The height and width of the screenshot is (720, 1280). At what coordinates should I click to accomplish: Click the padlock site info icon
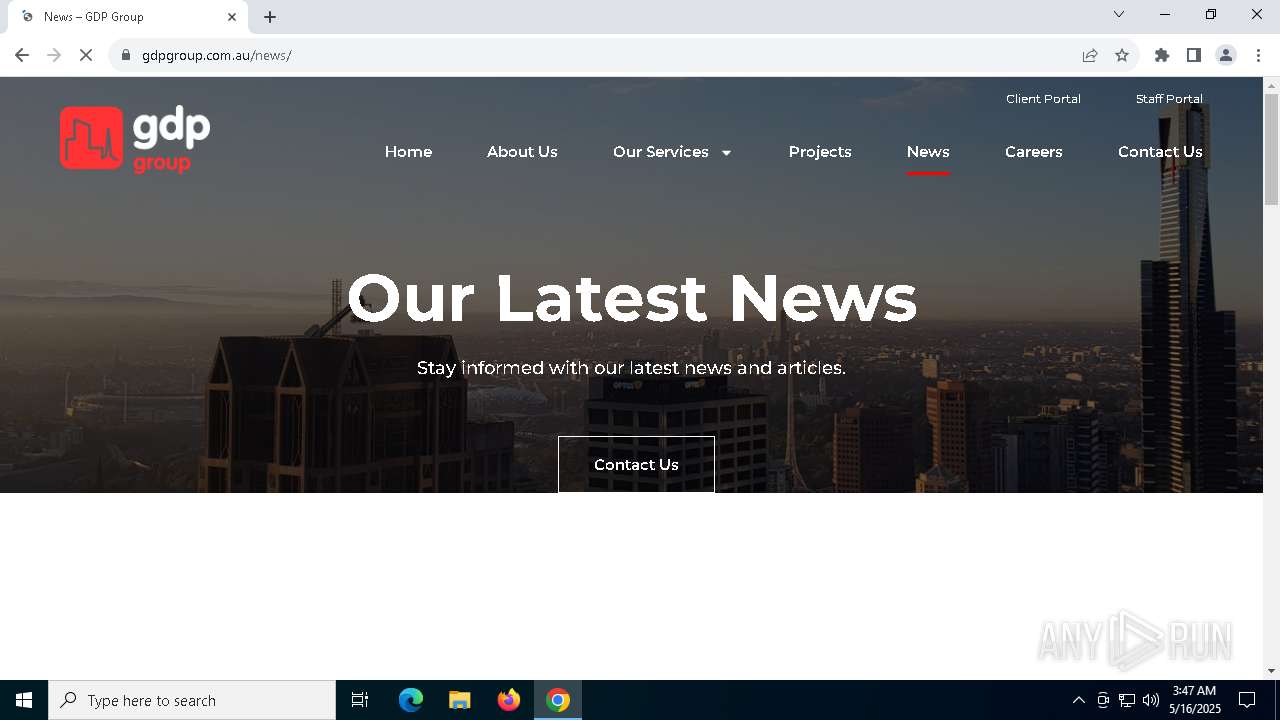coord(126,55)
